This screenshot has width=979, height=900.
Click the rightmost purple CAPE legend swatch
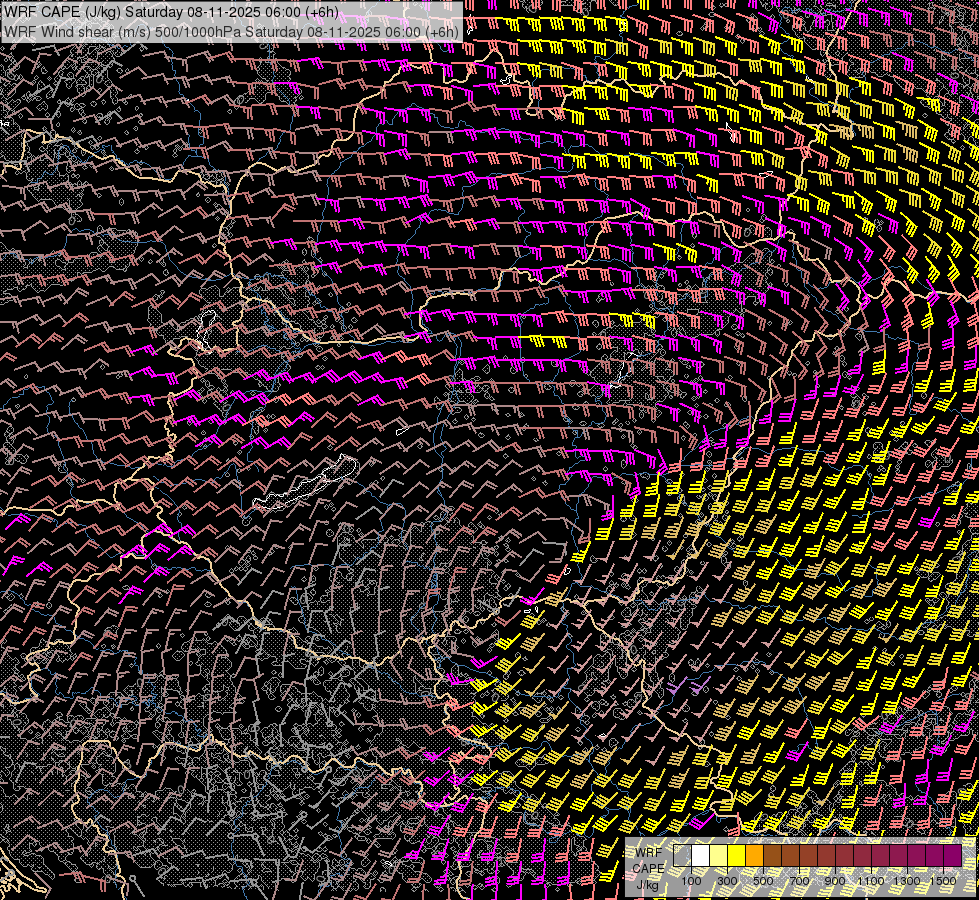coord(952,856)
